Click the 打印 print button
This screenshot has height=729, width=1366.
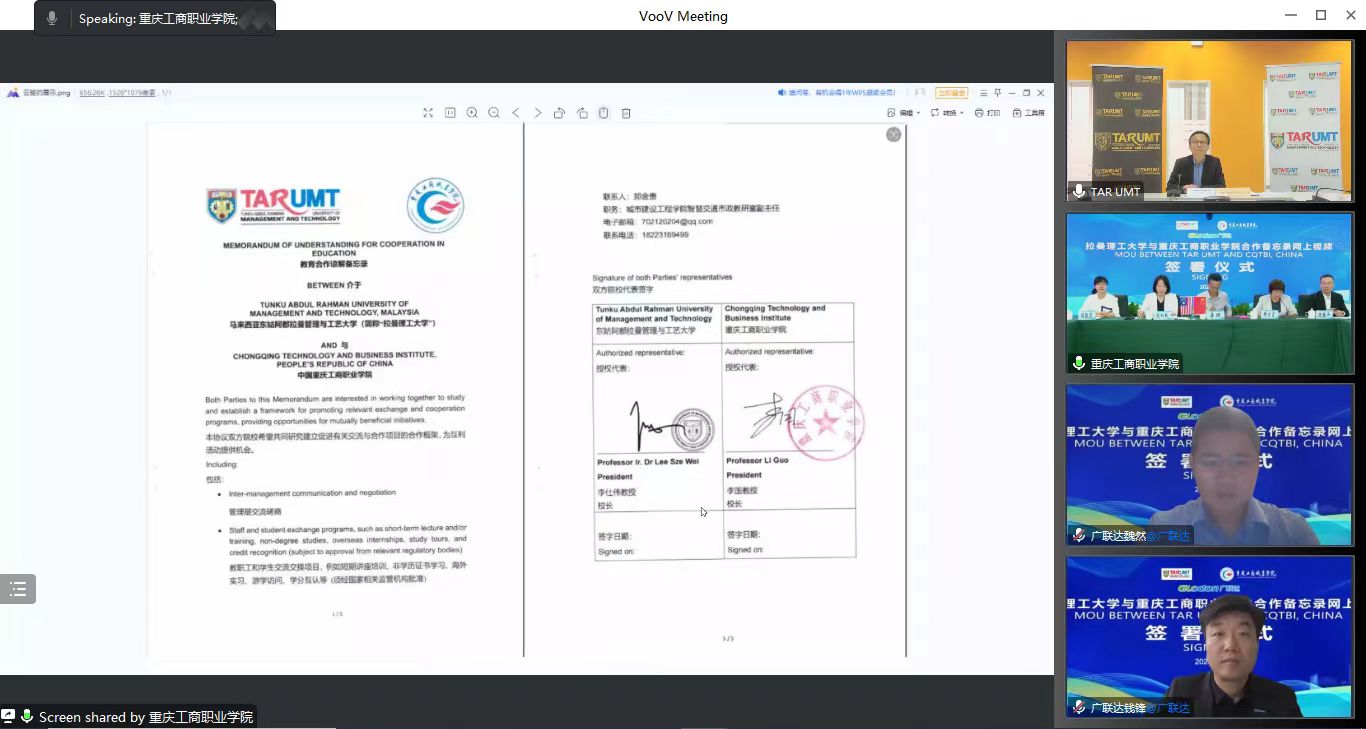987,113
